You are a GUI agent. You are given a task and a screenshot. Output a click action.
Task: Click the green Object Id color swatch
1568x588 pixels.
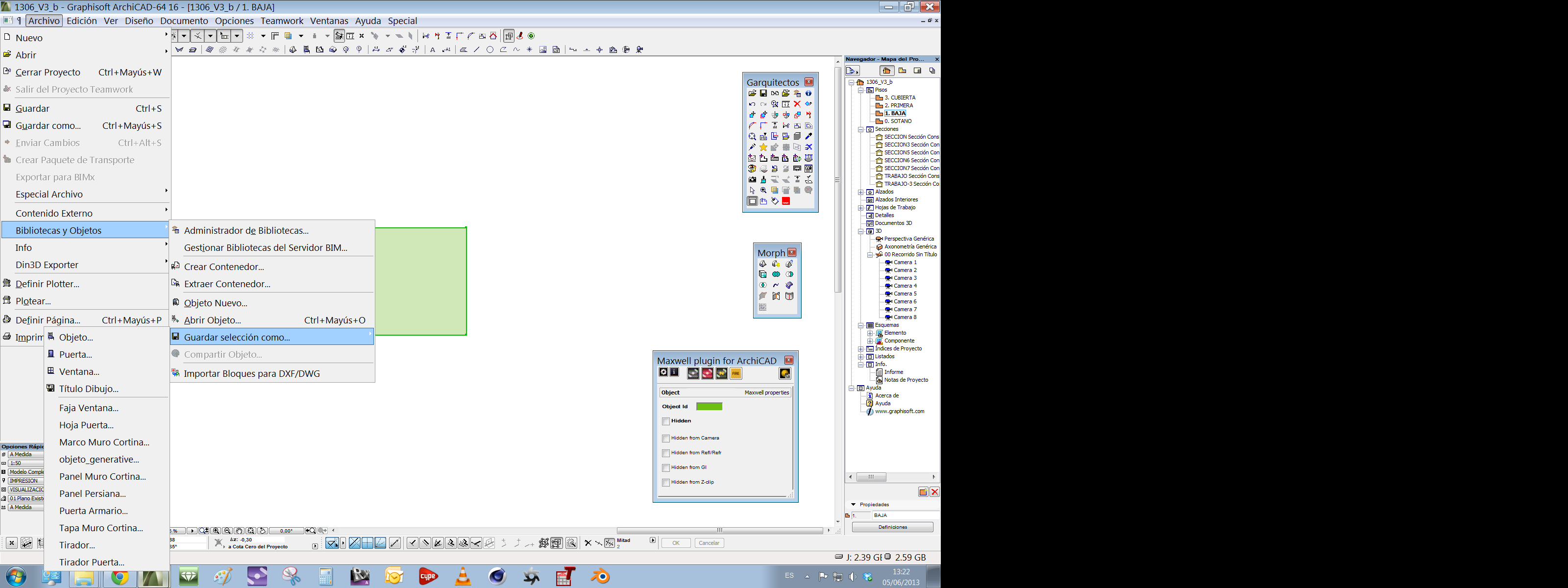(709, 407)
